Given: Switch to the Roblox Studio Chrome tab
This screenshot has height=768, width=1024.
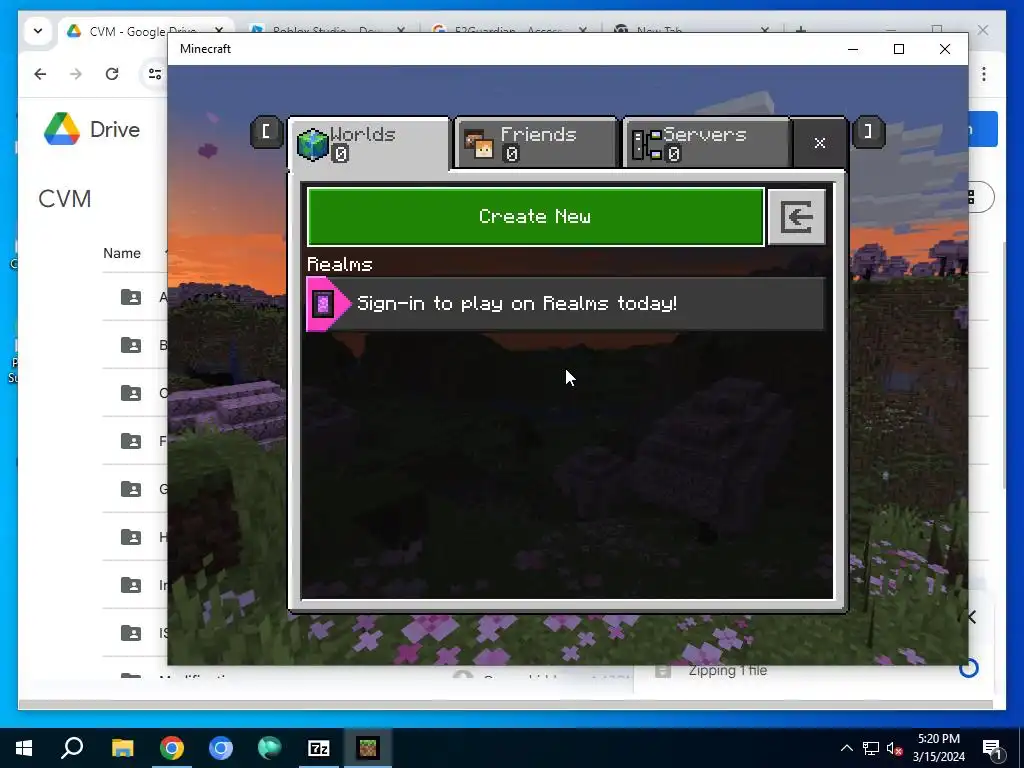Looking at the screenshot, I should (x=327, y=31).
